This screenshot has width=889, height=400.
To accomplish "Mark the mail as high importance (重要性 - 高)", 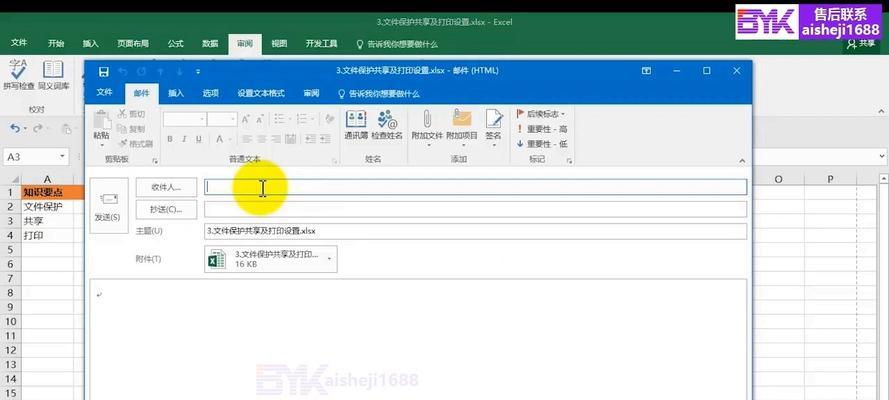I will [541, 129].
